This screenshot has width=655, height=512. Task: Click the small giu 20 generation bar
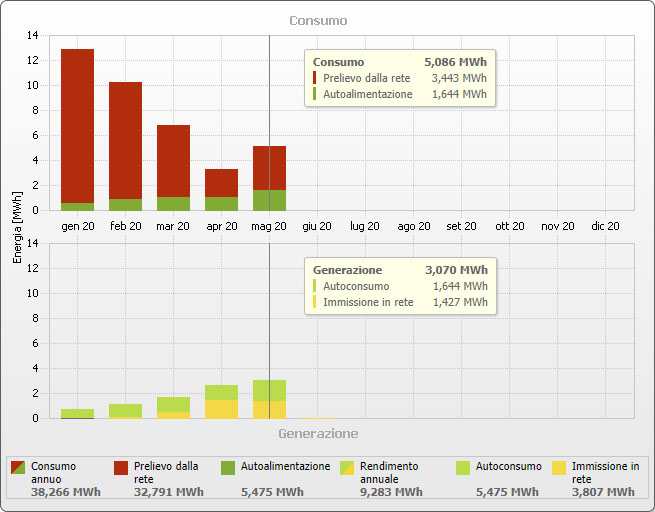(x=317, y=418)
